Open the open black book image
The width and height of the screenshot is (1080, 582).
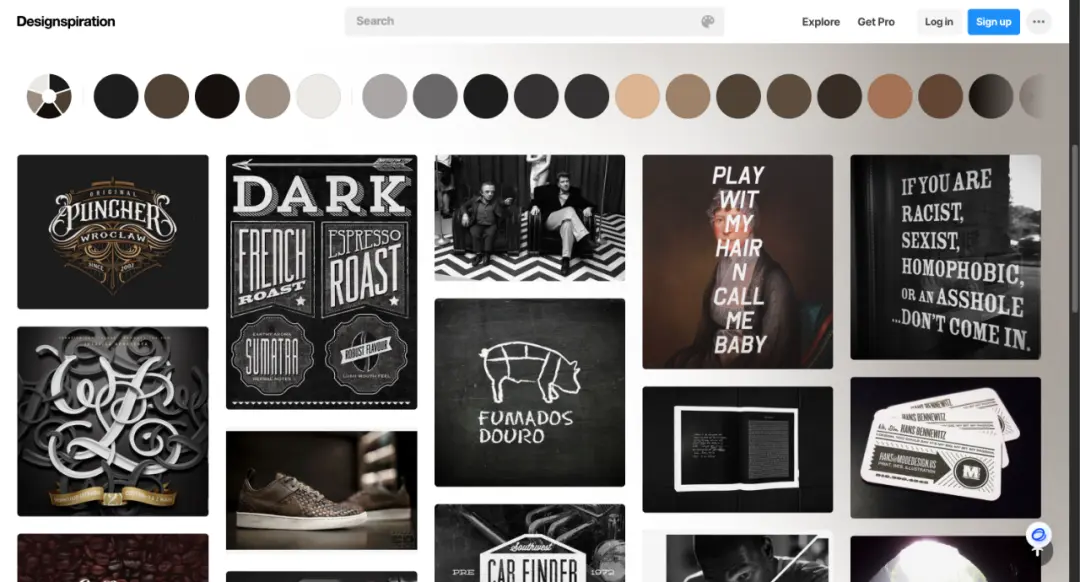pos(738,450)
